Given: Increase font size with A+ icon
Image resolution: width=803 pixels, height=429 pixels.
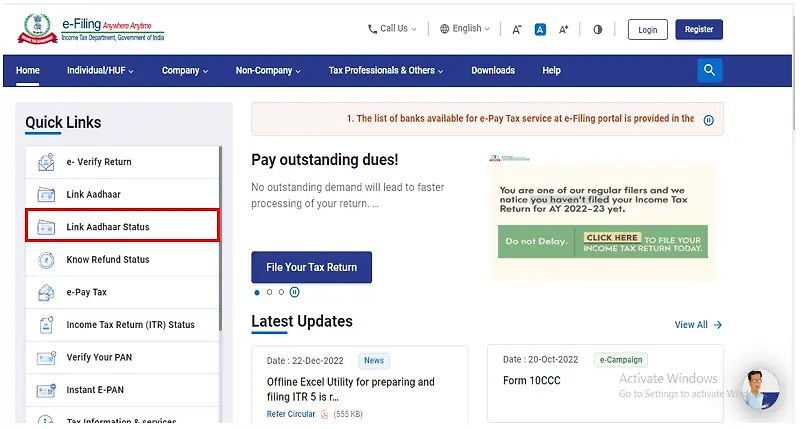Looking at the screenshot, I should point(563,30).
